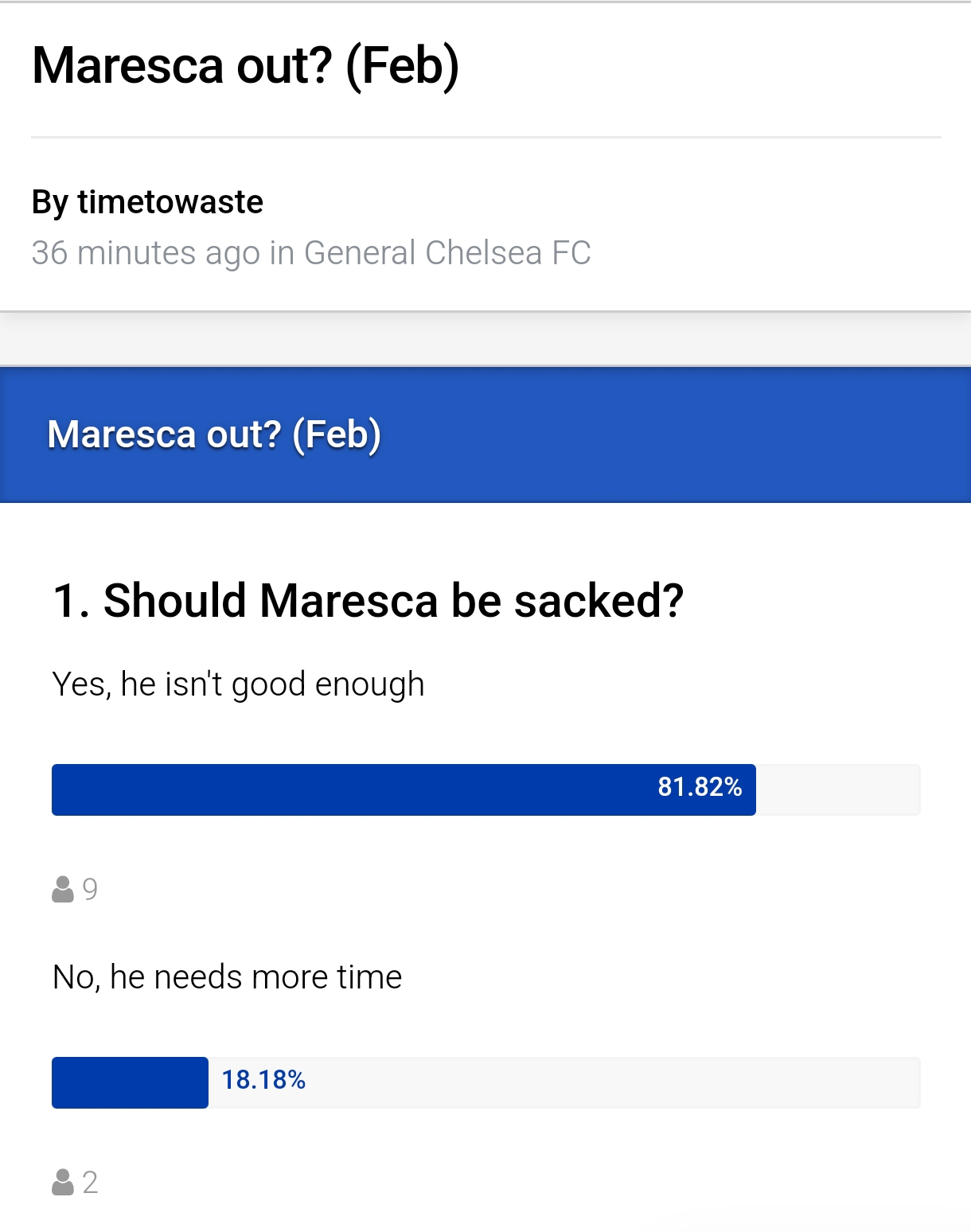Click the voter icon beside count 9
Viewport: 971px width, 1232px height.
[x=62, y=889]
